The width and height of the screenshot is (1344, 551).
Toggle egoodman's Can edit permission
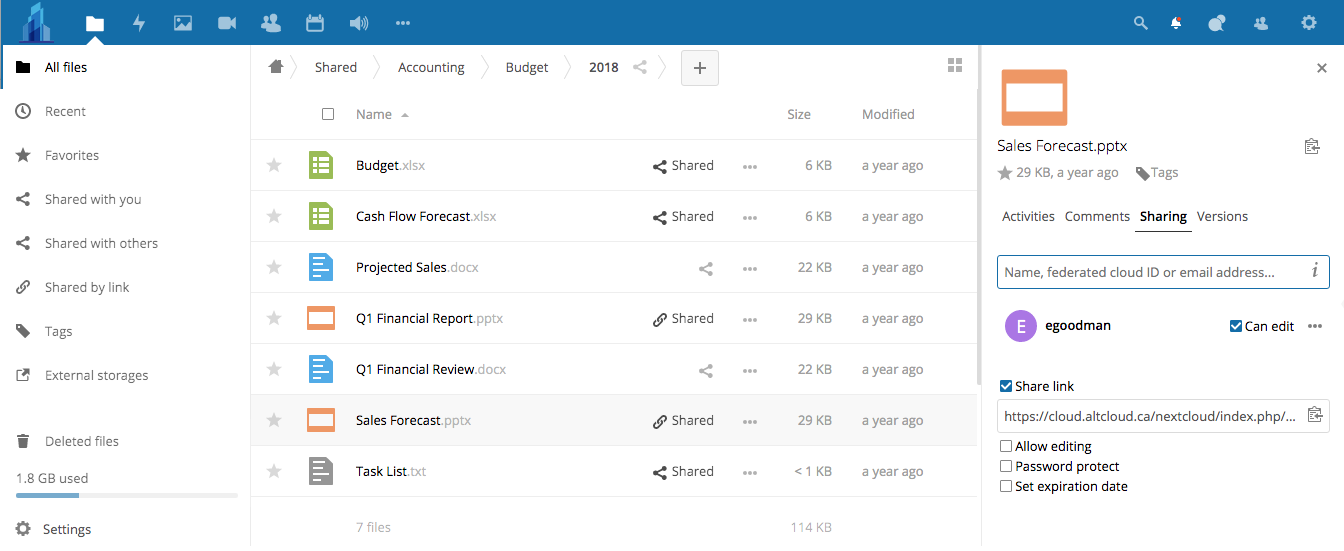pos(1236,326)
